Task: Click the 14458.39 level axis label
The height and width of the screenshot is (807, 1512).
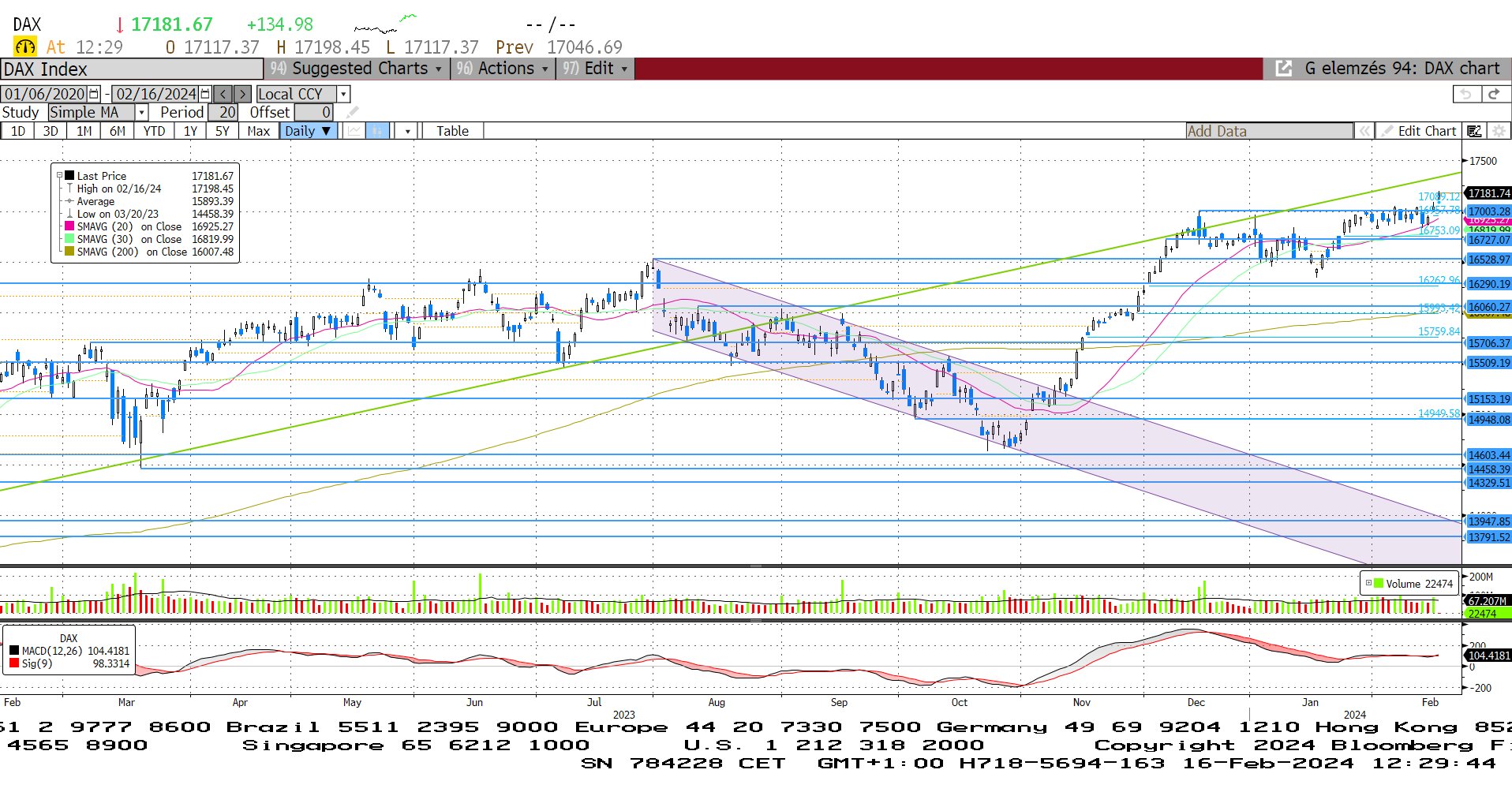Action: (1488, 469)
